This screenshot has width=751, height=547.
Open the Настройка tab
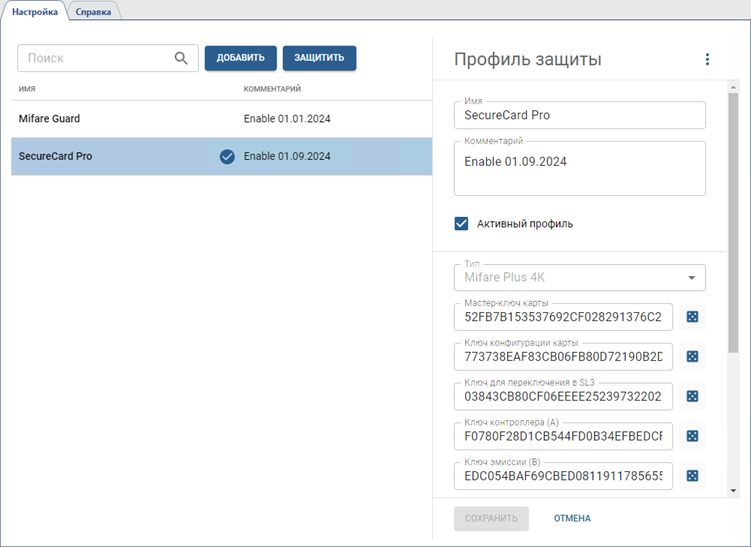pyautogui.click(x=35, y=11)
